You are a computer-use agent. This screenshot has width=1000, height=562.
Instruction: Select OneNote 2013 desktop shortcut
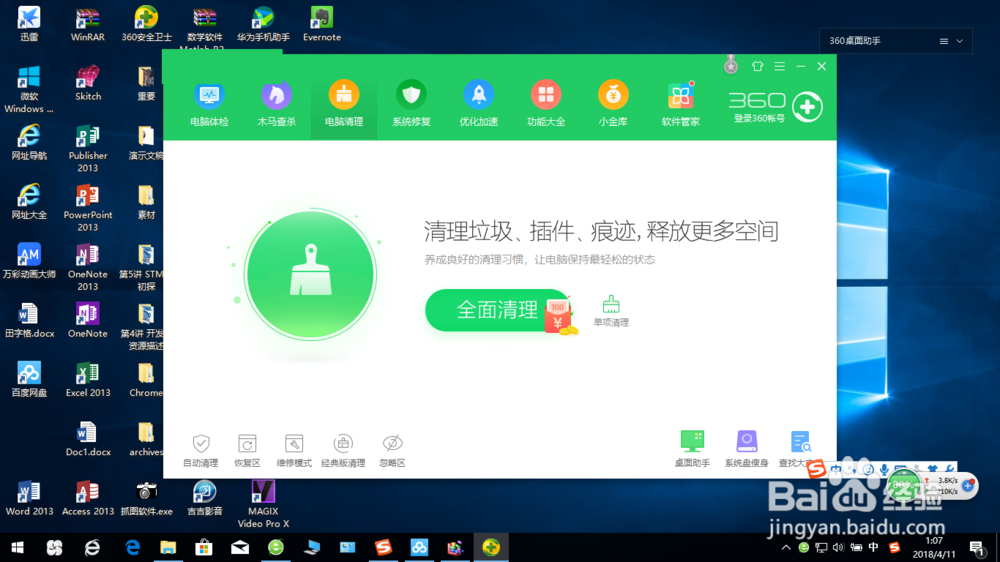(x=87, y=267)
